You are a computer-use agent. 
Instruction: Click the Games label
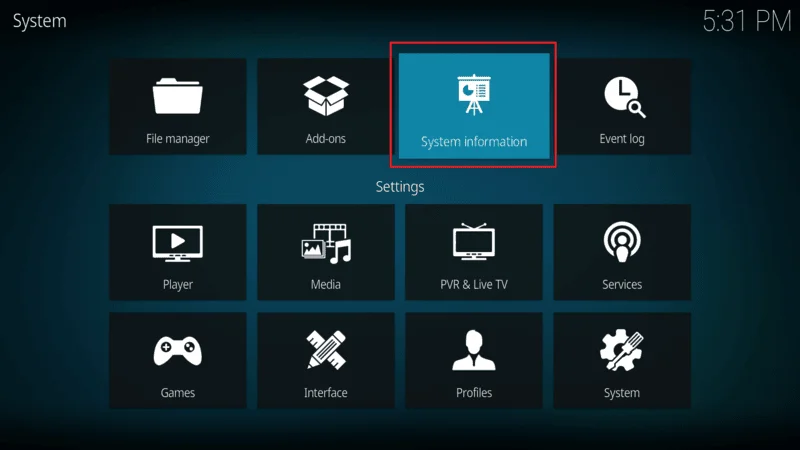[178, 392]
